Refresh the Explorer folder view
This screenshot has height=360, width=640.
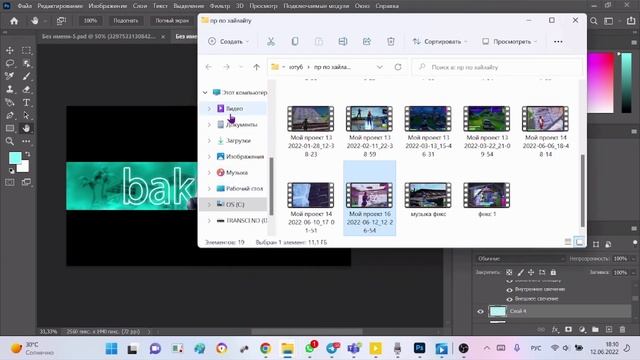[398, 67]
